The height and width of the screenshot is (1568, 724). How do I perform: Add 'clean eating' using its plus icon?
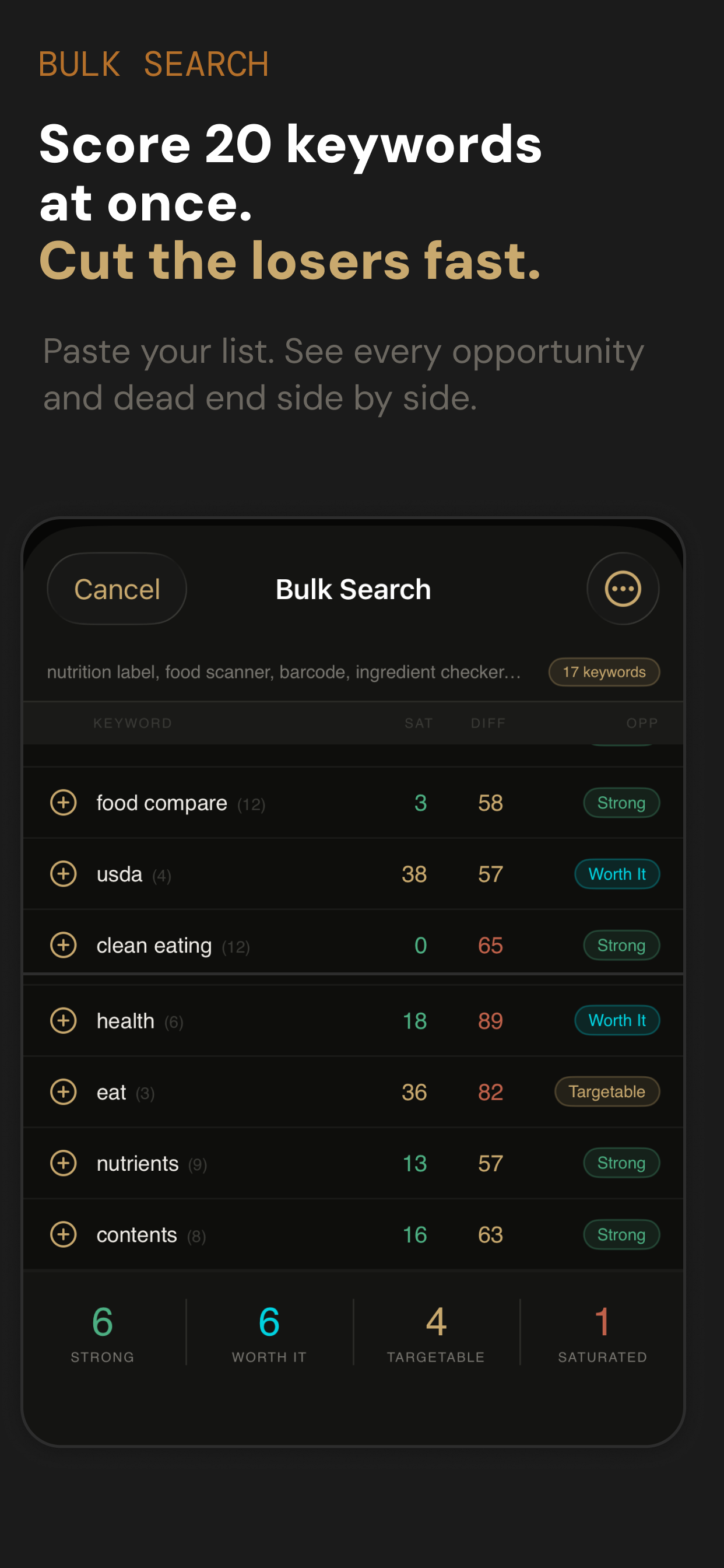click(x=64, y=944)
